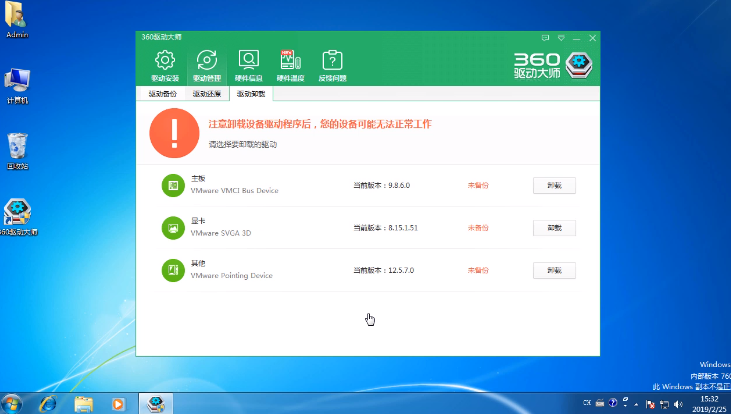731x414 pixels.
Task: Open the Windows Start menu
Action: coord(14,404)
